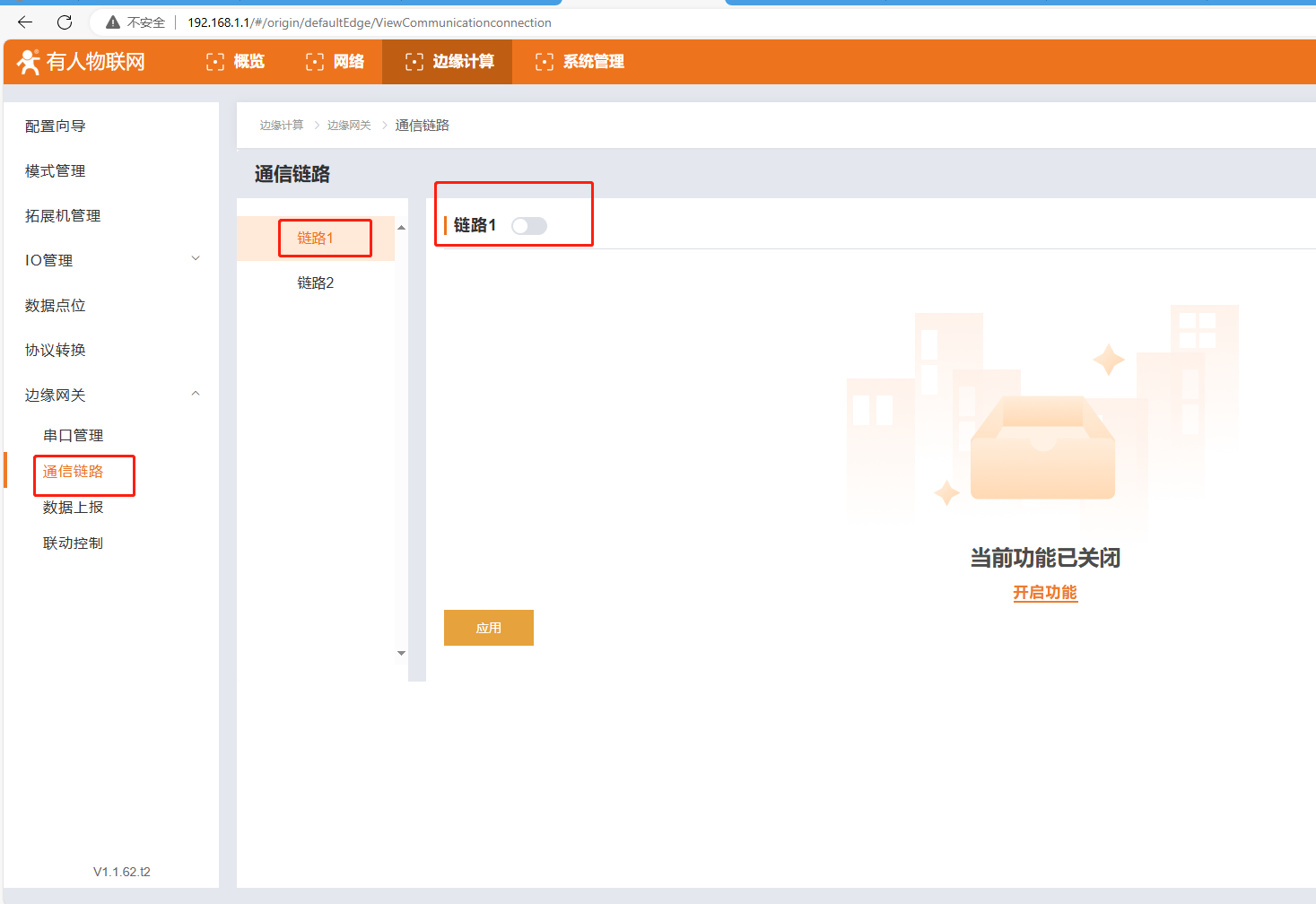
Task: Collapse the 边缘网关 menu chevron
Action: [x=196, y=394]
